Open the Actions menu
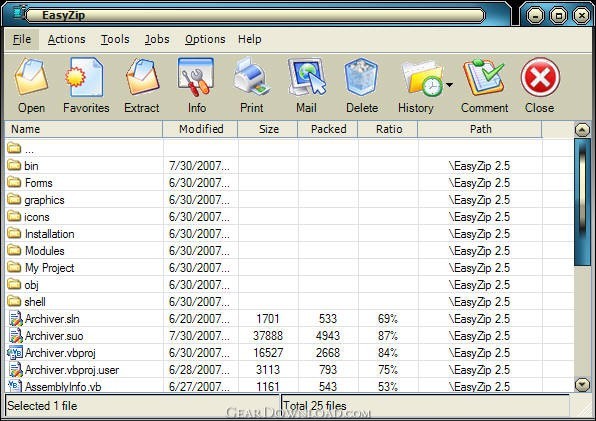The image size is (596, 421). pyautogui.click(x=67, y=39)
